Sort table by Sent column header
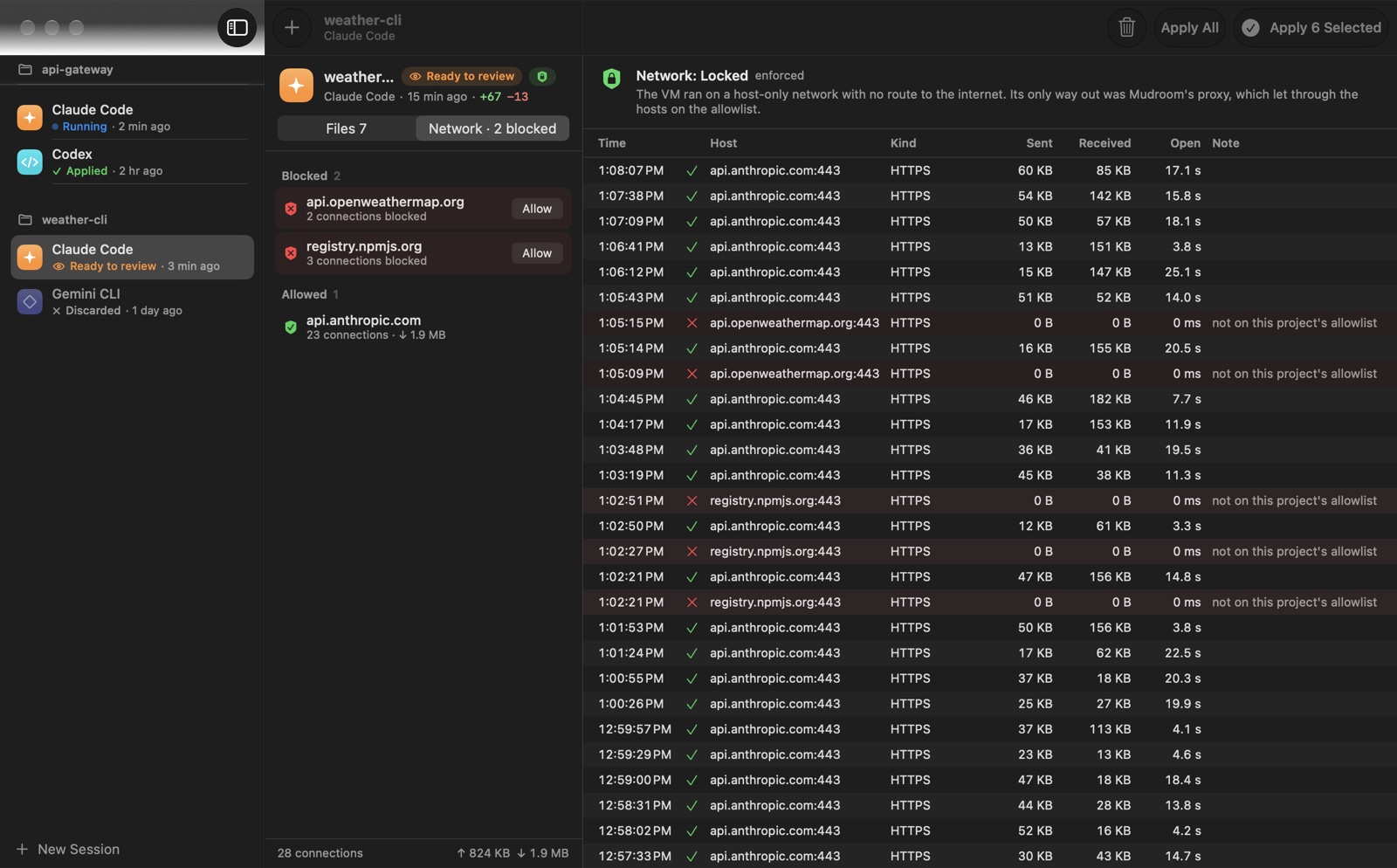 click(1039, 143)
